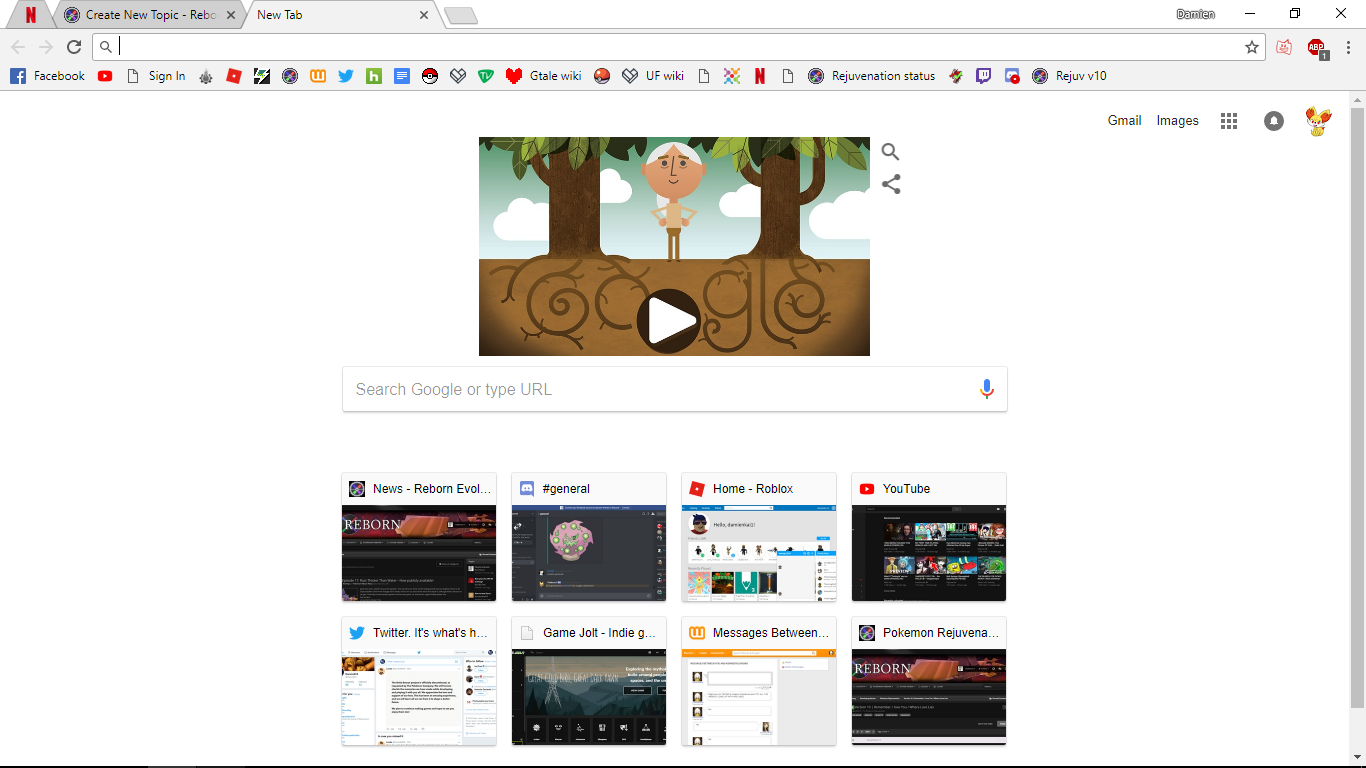
Task: Open the red Roblox bookmark icon
Action: pyautogui.click(x=234, y=76)
